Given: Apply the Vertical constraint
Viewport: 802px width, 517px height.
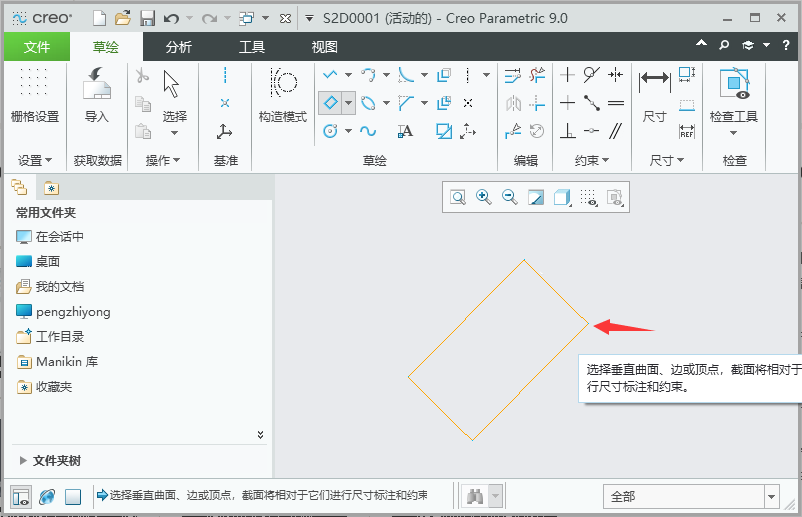Looking at the screenshot, I should pyautogui.click(x=567, y=75).
